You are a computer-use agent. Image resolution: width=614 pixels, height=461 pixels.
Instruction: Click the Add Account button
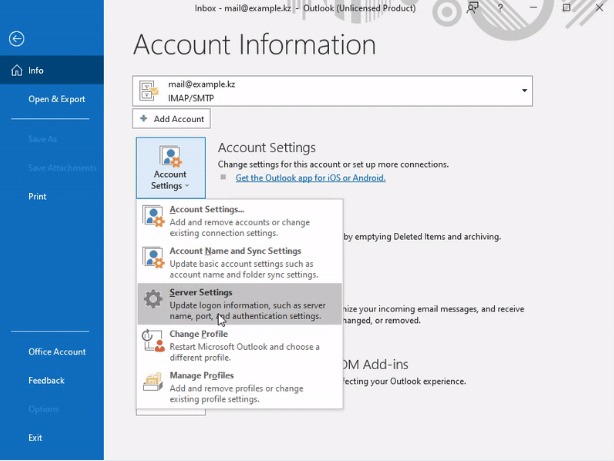point(171,119)
